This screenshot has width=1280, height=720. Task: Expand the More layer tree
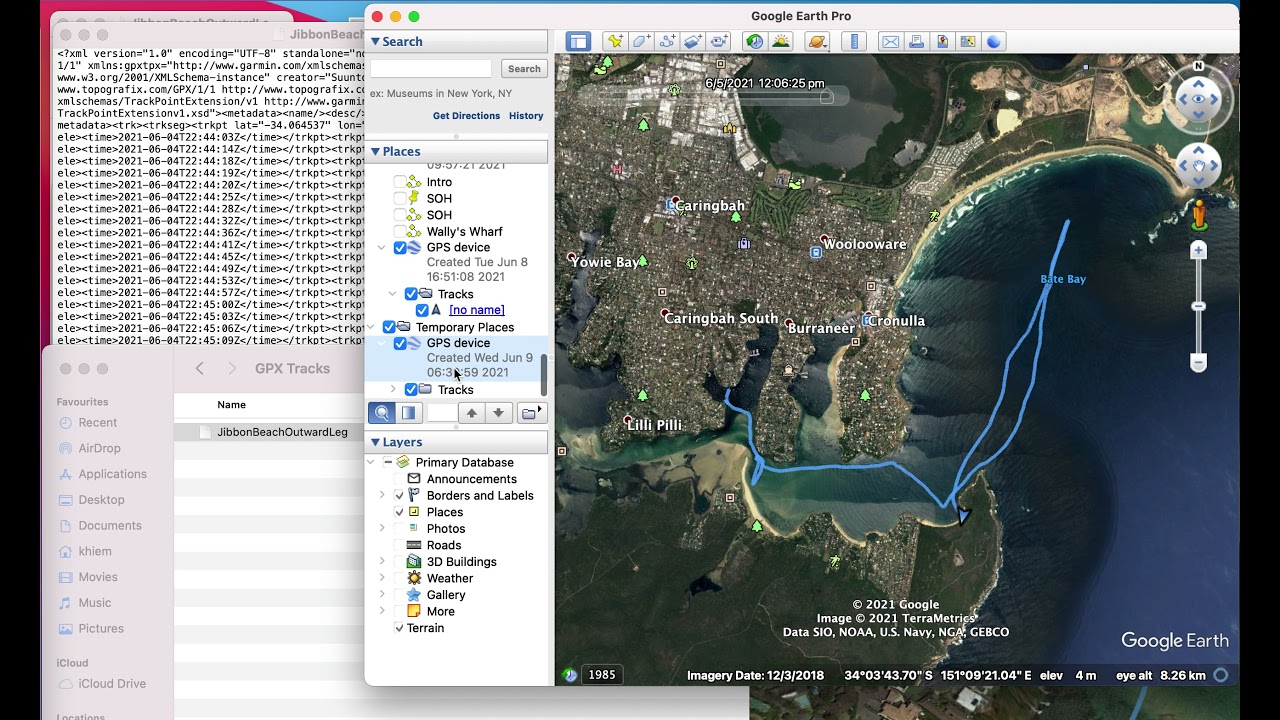381,611
